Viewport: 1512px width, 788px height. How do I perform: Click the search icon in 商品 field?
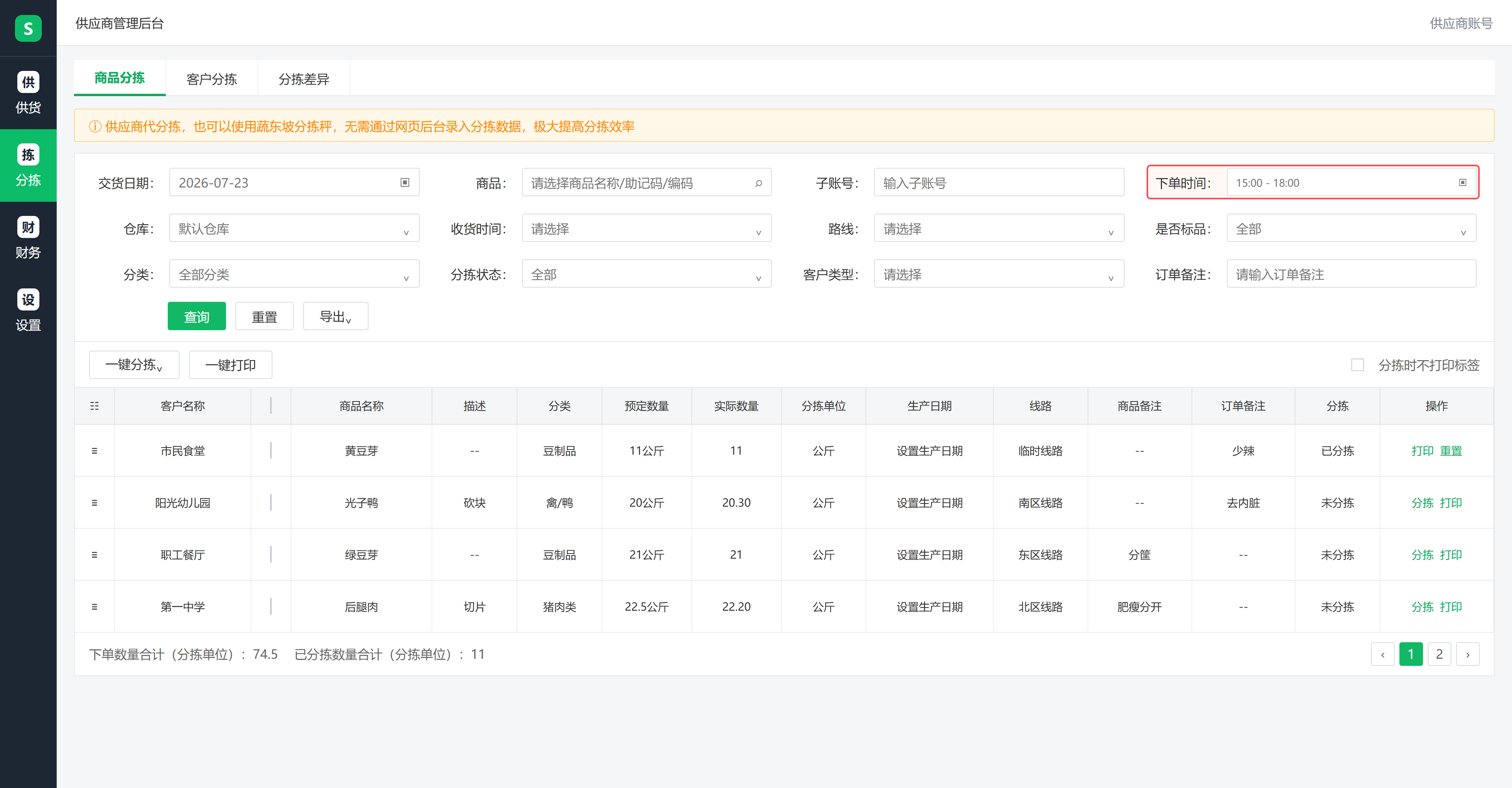point(758,183)
